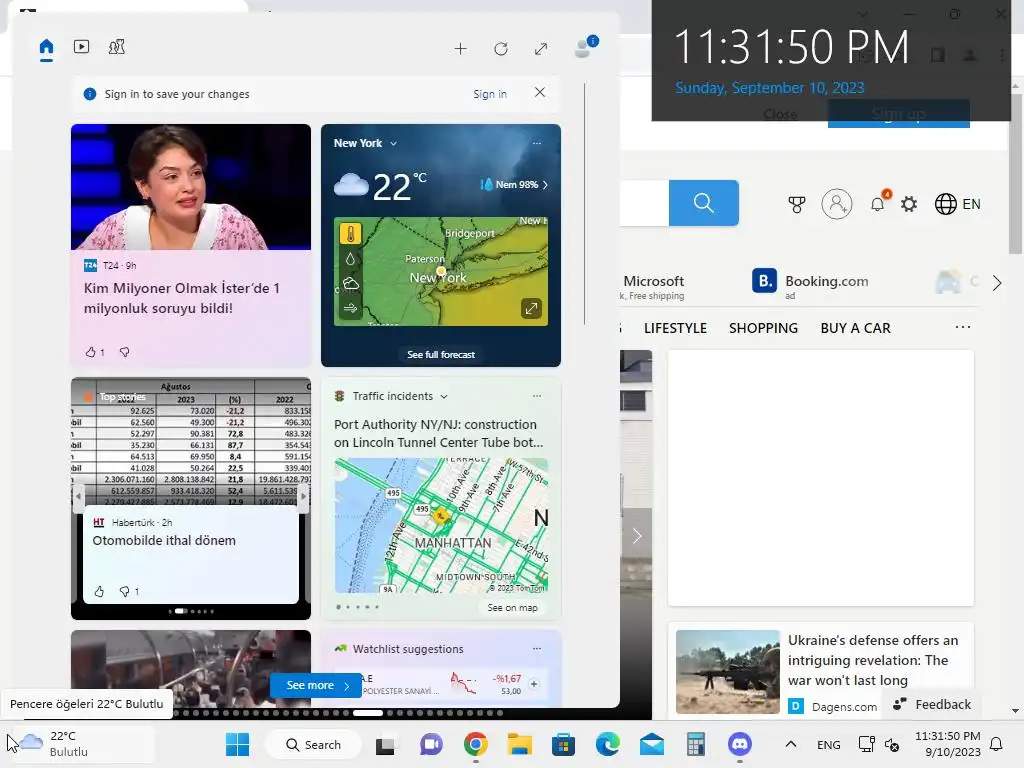1024x768 pixels.
Task: Click browser page vertical scrollbar
Action: (1016, 173)
